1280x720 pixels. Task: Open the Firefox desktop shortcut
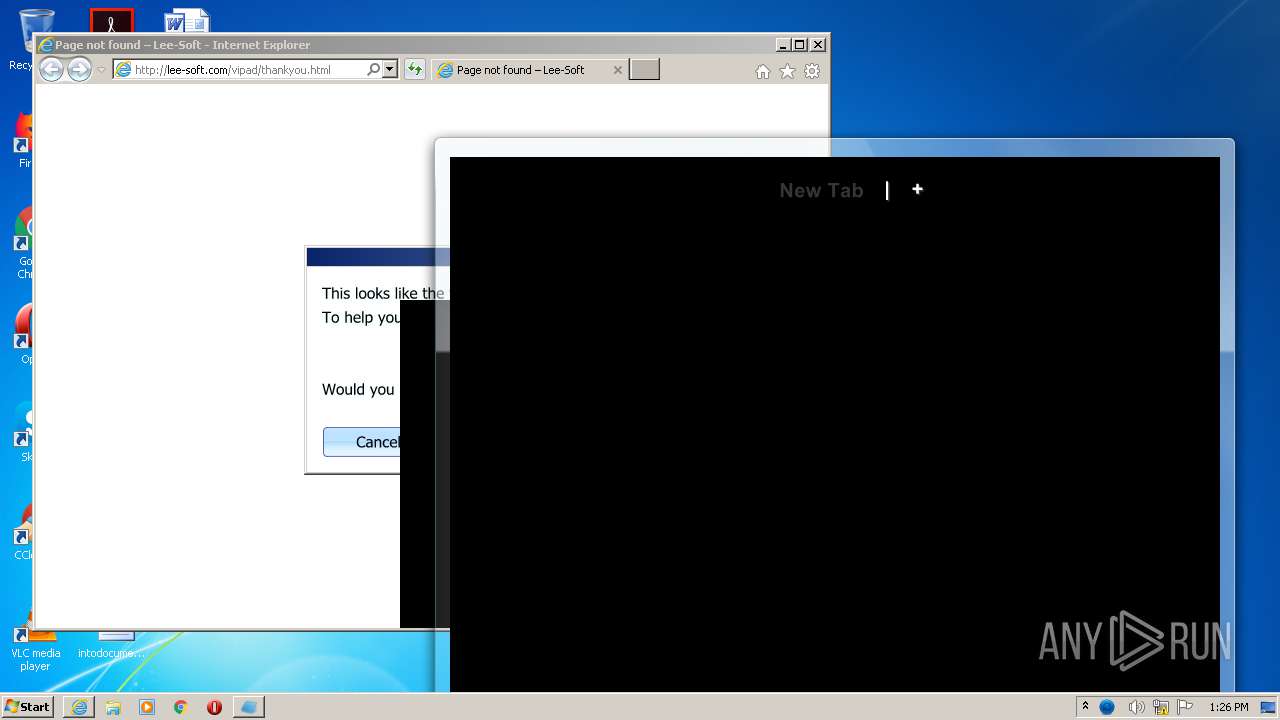[x=24, y=140]
